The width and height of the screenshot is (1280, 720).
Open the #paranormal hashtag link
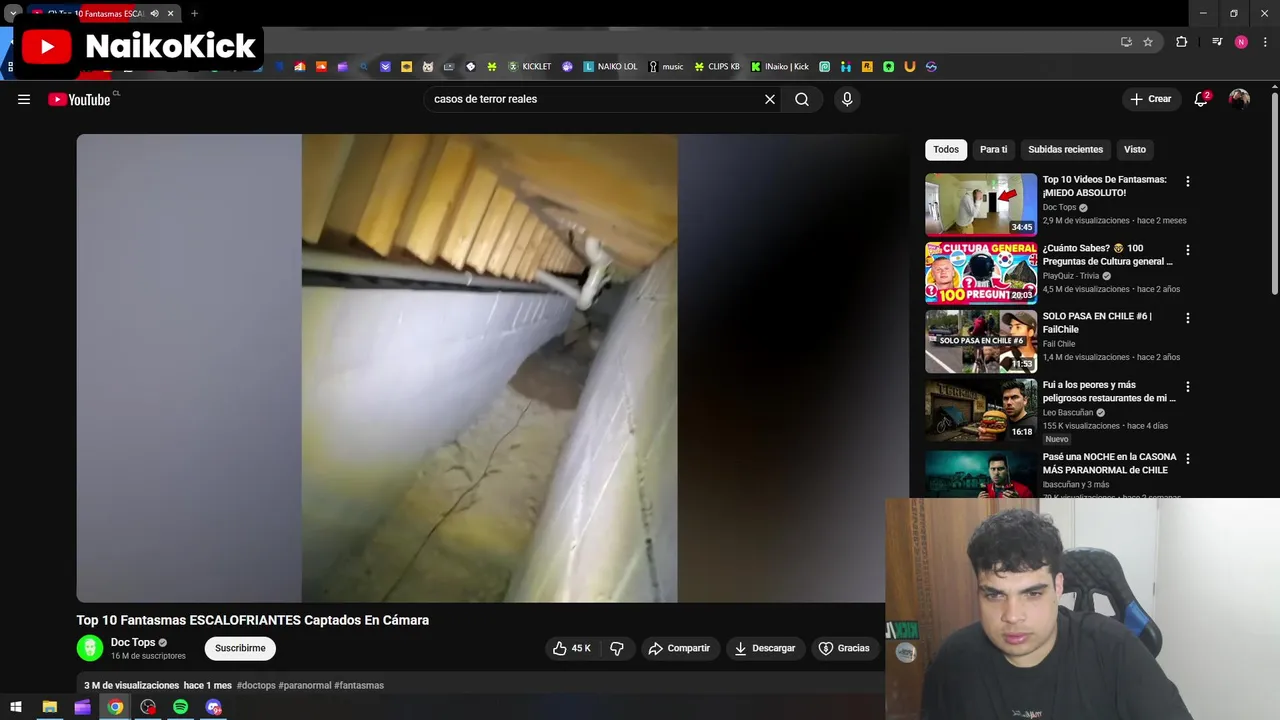tap(305, 685)
